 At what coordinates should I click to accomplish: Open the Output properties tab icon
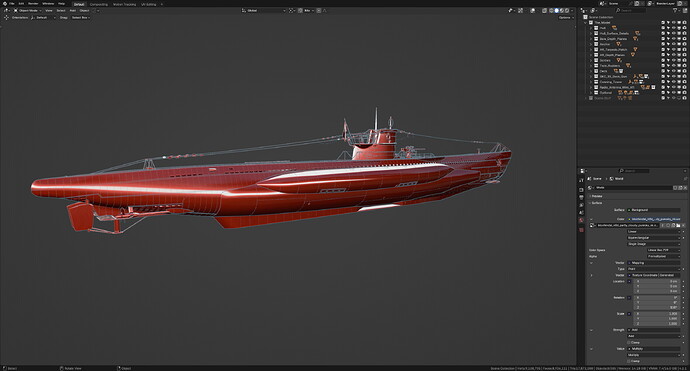[x=581, y=197]
